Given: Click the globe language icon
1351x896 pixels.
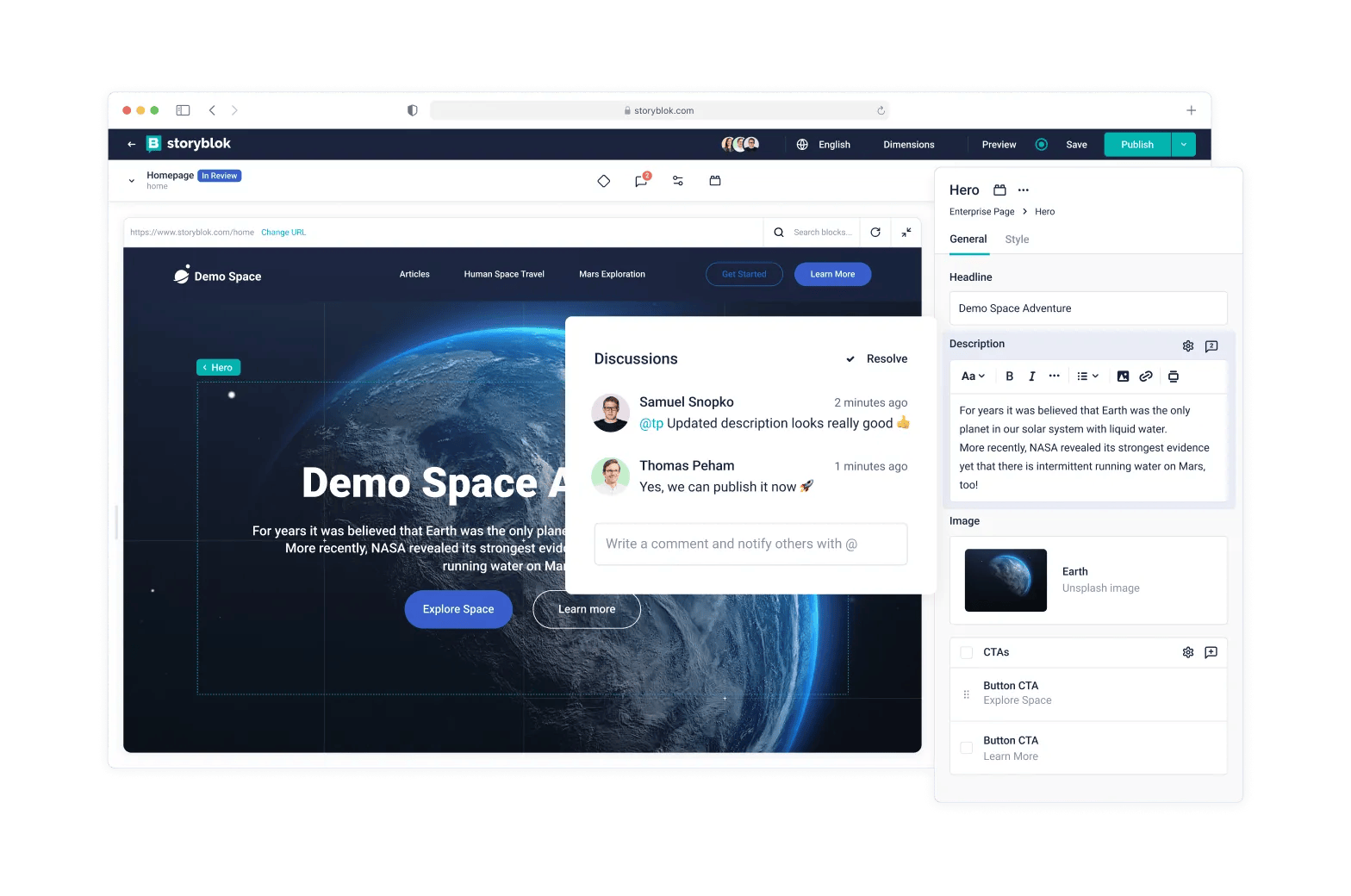Looking at the screenshot, I should click(x=802, y=145).
